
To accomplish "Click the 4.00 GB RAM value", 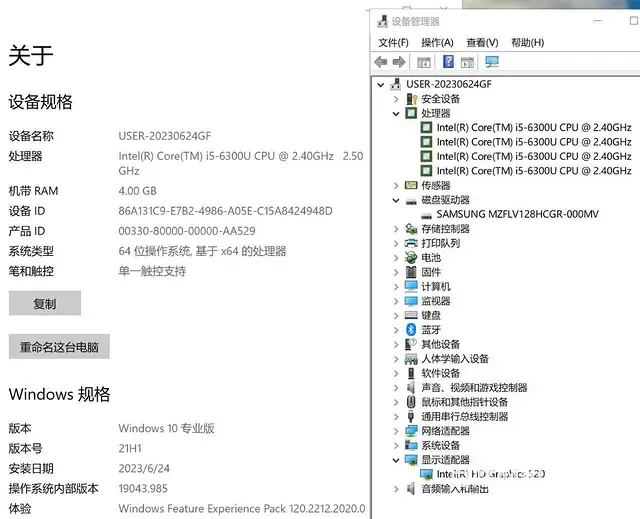I will (x=138, y=191).
